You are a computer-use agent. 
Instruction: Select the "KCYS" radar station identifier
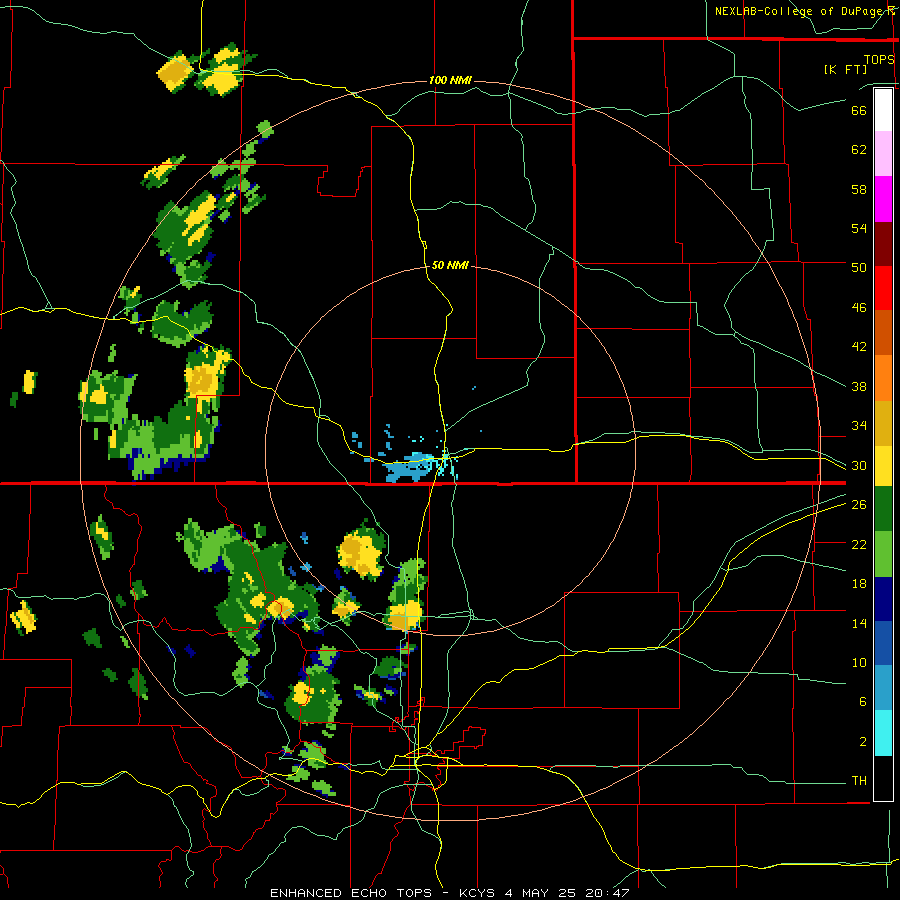(477, 893)
